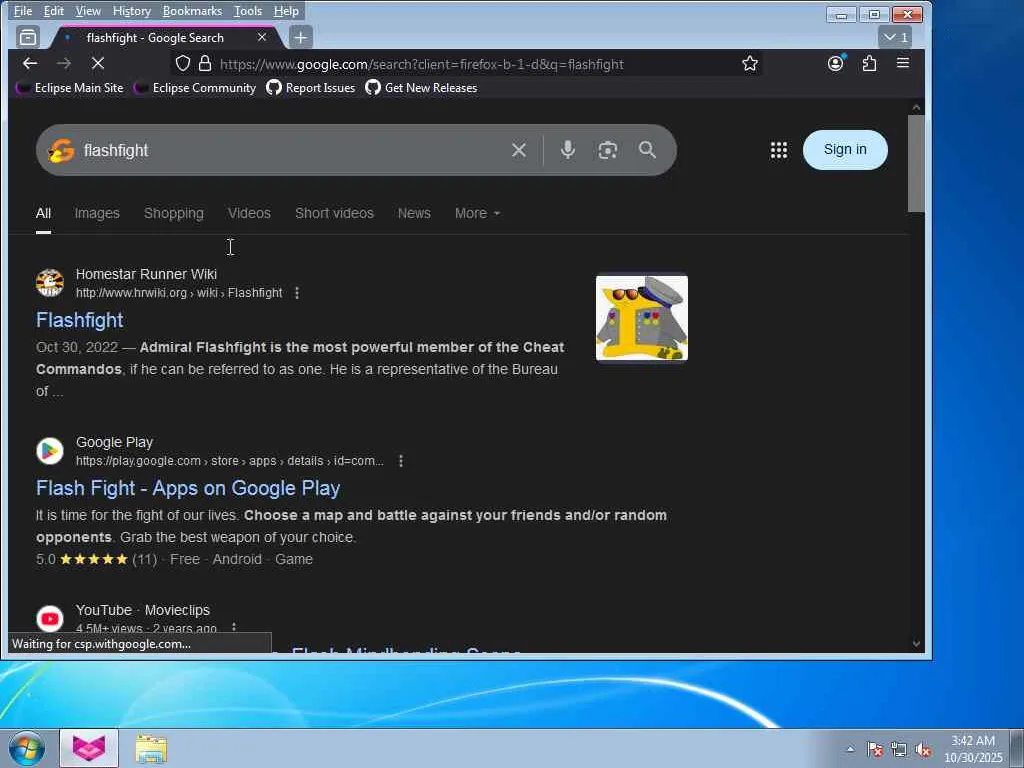The width and height of the screenshot is (1024, 768).
Task: Open the History menu
Action: click(x=132, y=11)
